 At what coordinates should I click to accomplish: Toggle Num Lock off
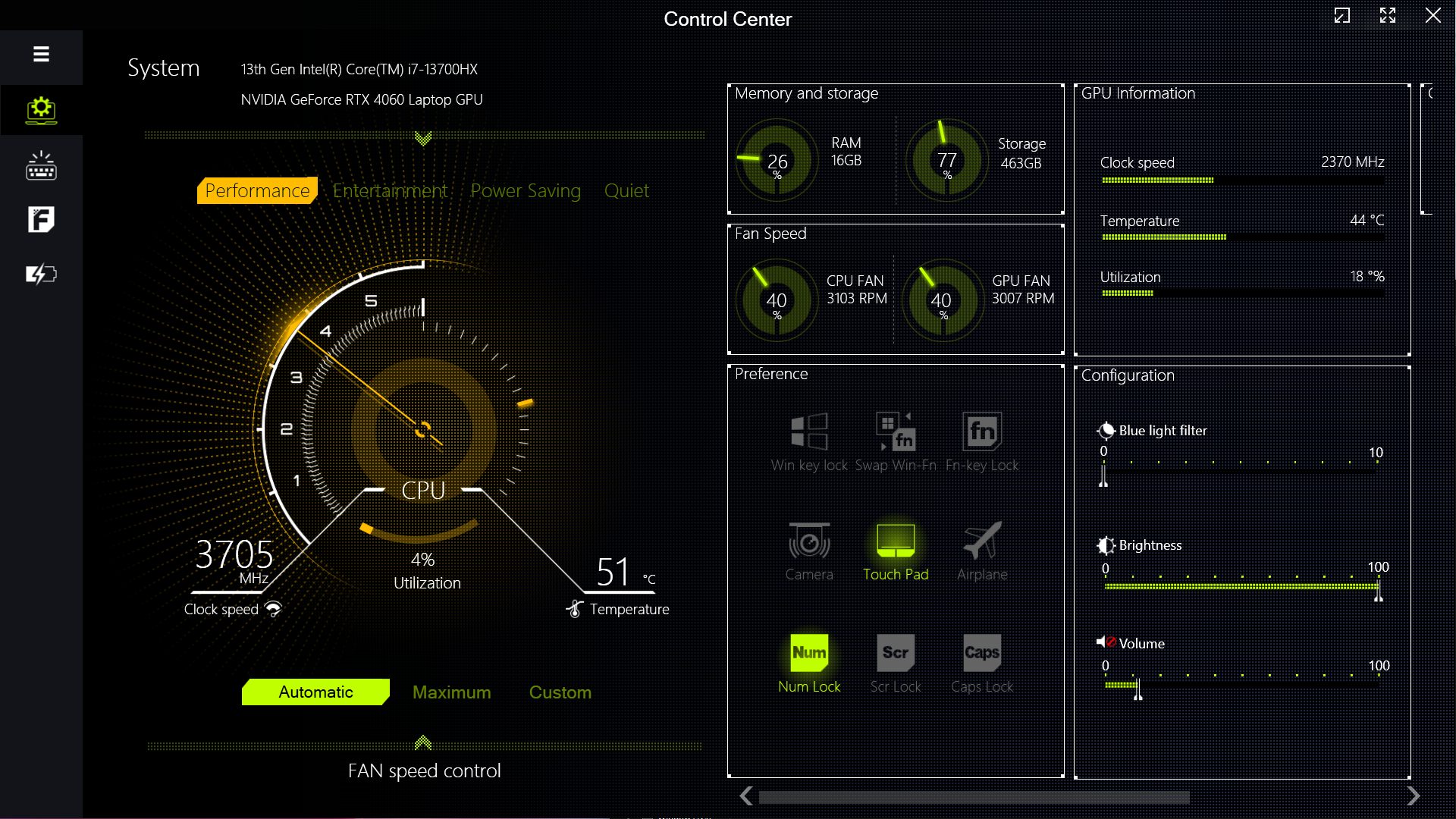click(x=809, y=653)
